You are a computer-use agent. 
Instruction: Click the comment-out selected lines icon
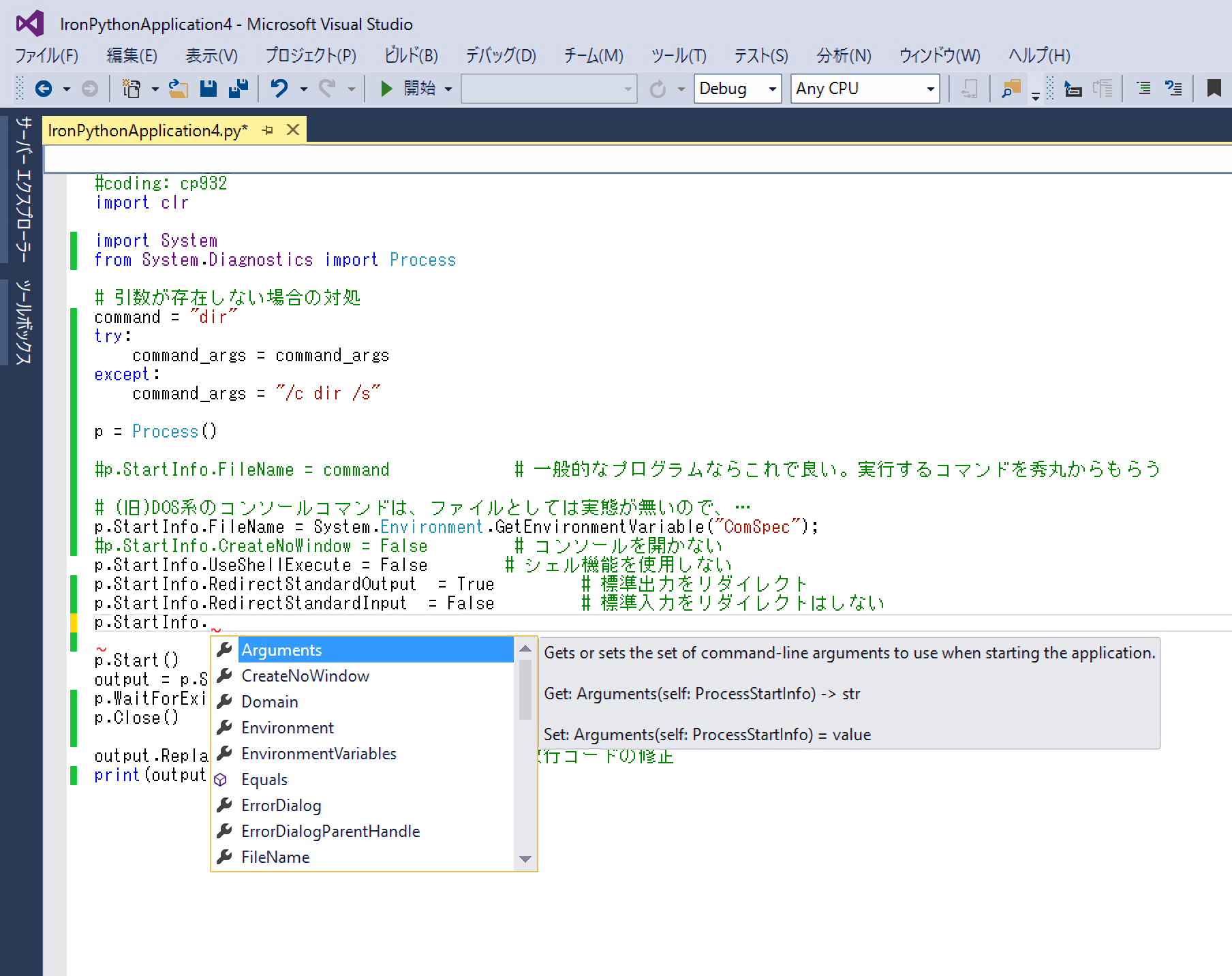1143,89
